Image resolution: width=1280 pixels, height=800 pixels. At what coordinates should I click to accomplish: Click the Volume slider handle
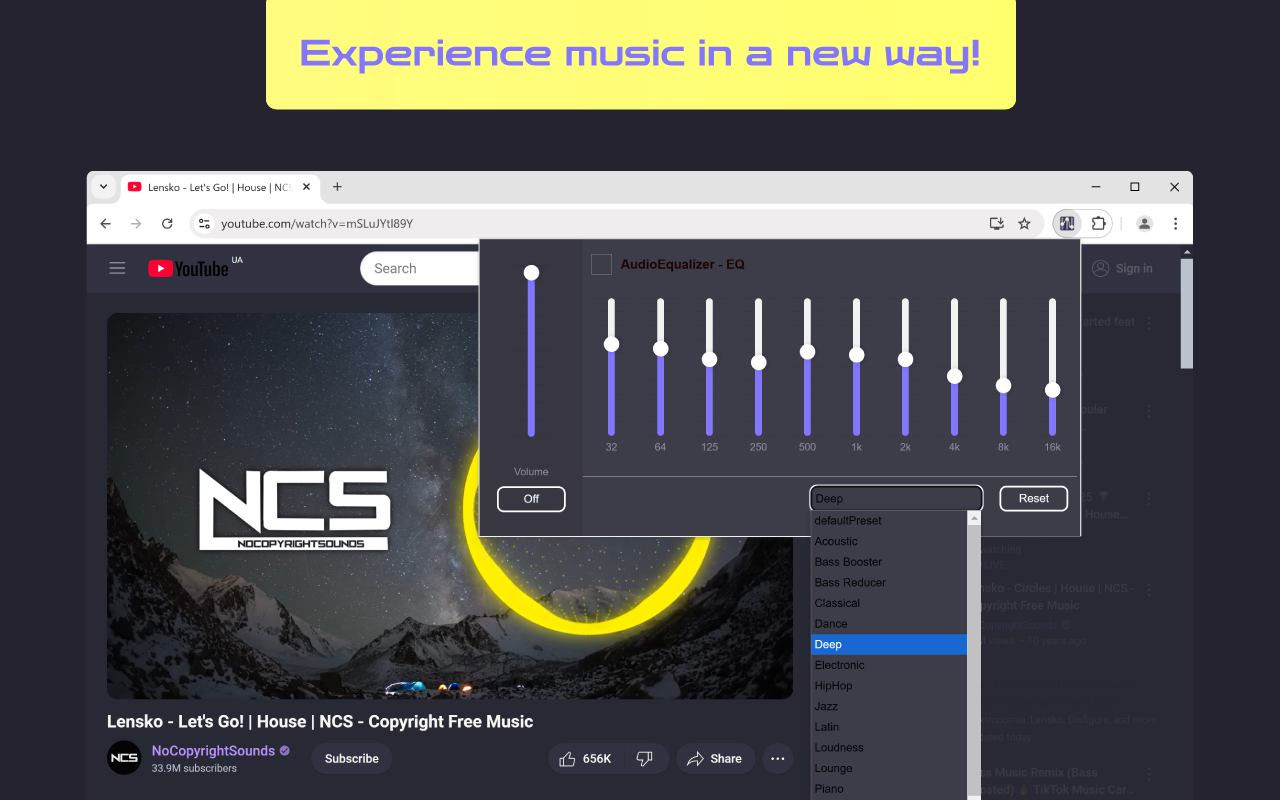[531, 273]
